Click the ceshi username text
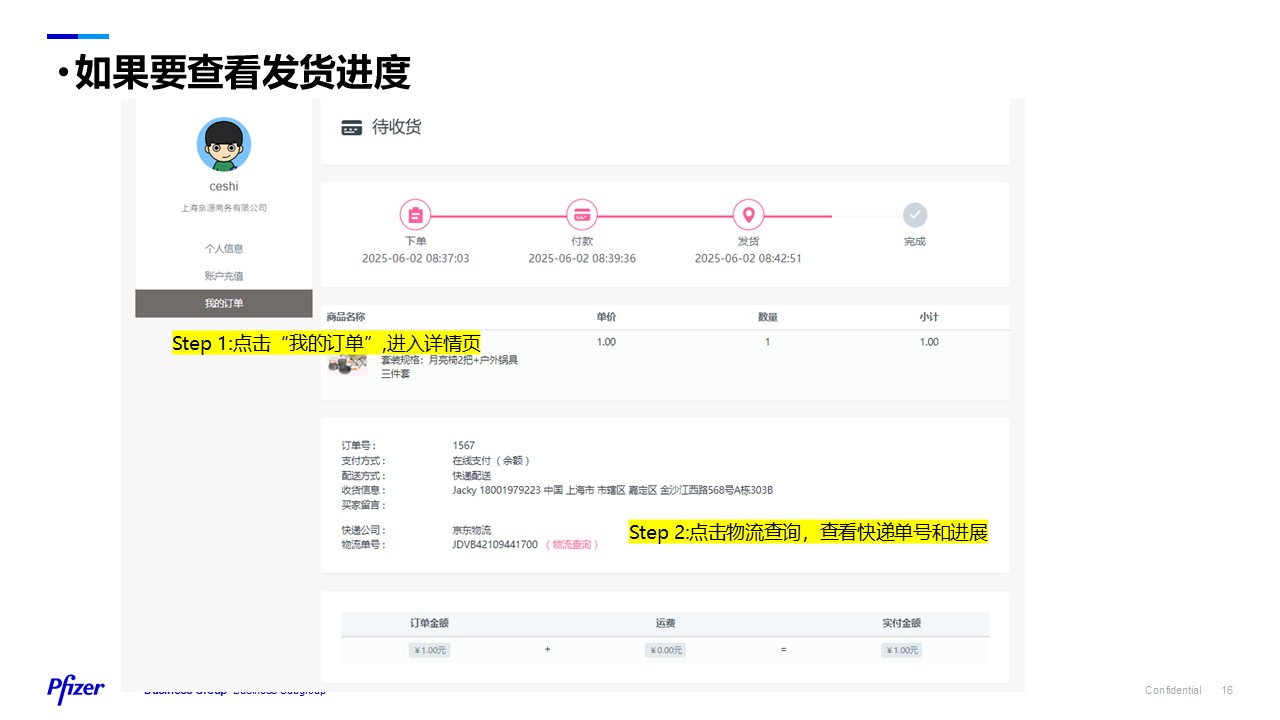This screenshot has width=1280, height=720. point(224,187)
